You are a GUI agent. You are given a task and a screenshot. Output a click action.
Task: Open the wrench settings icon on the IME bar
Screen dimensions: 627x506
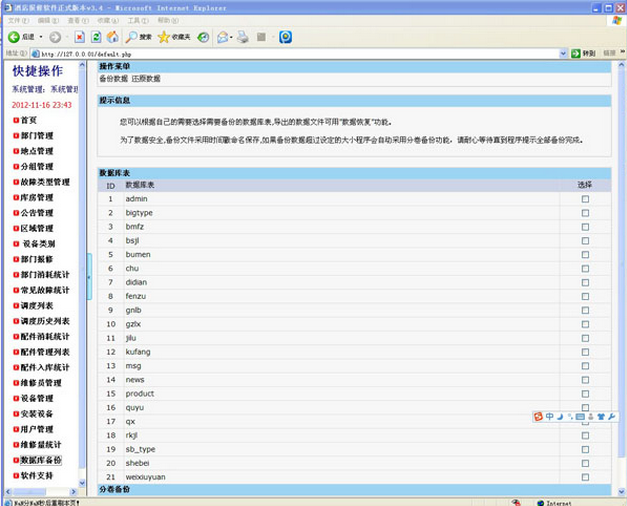coord(611,417)
